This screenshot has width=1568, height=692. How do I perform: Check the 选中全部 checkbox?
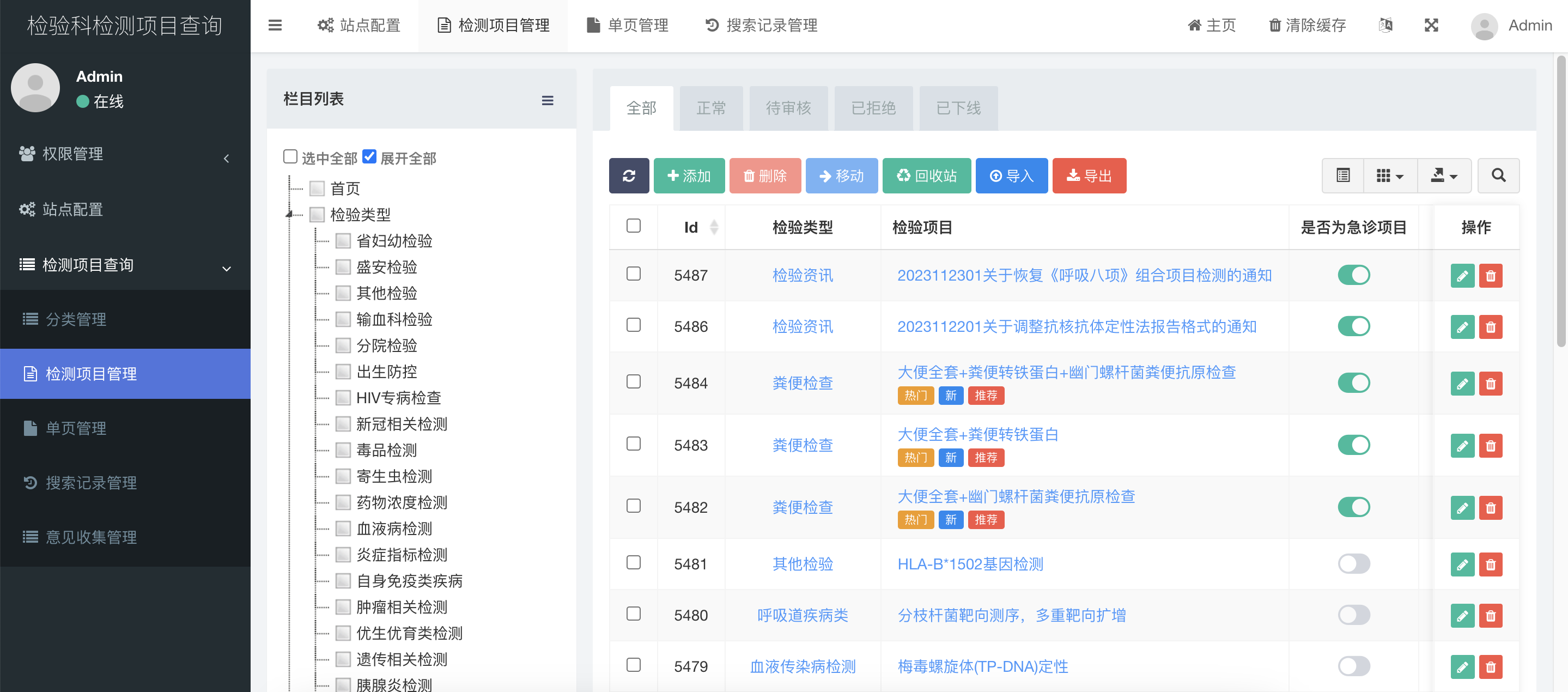[x=290, y=156]
